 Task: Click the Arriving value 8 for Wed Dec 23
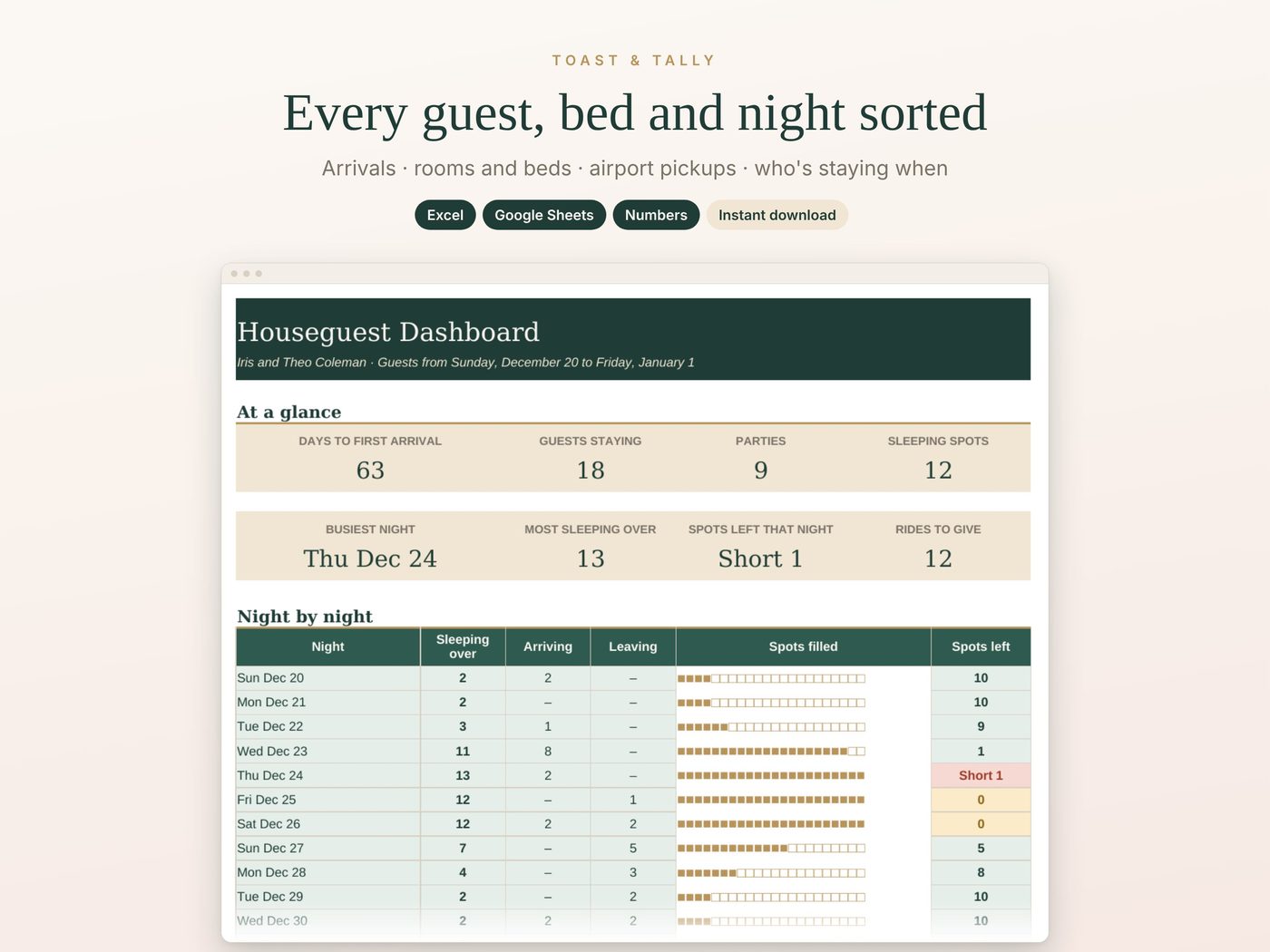coord(548,752)
